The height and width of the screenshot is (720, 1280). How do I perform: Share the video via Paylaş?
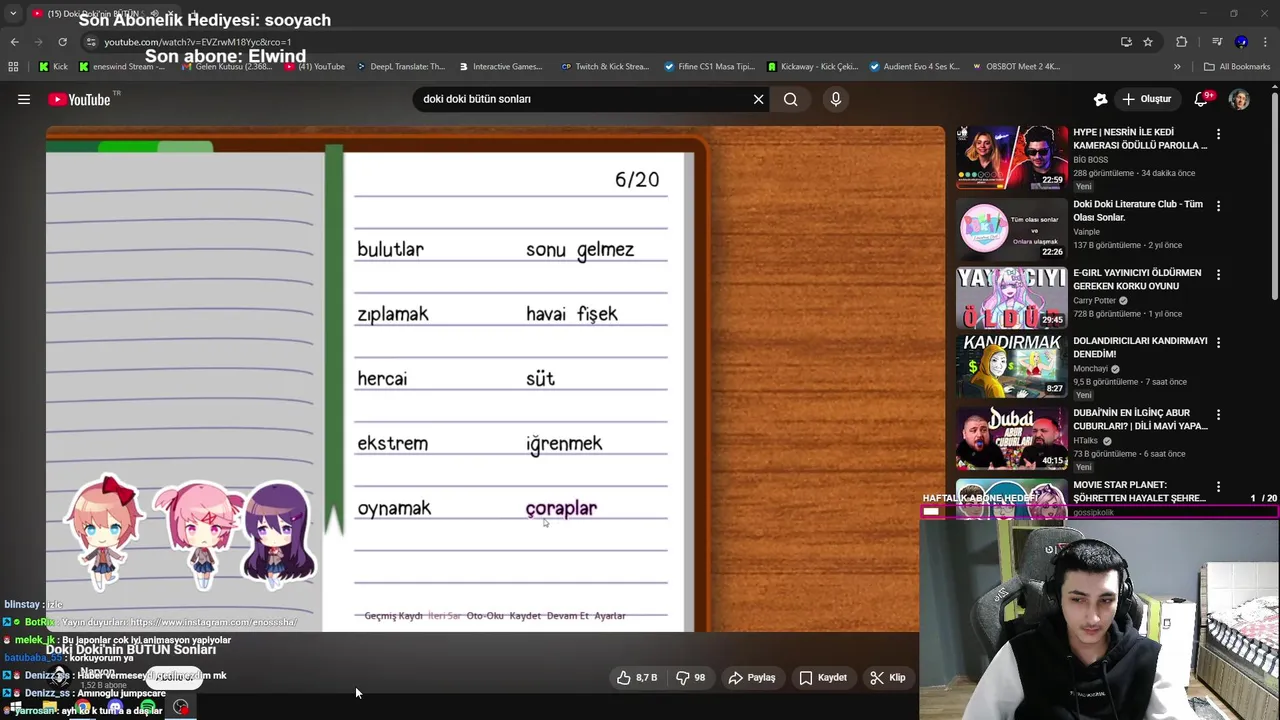click(x=752, y=677)
